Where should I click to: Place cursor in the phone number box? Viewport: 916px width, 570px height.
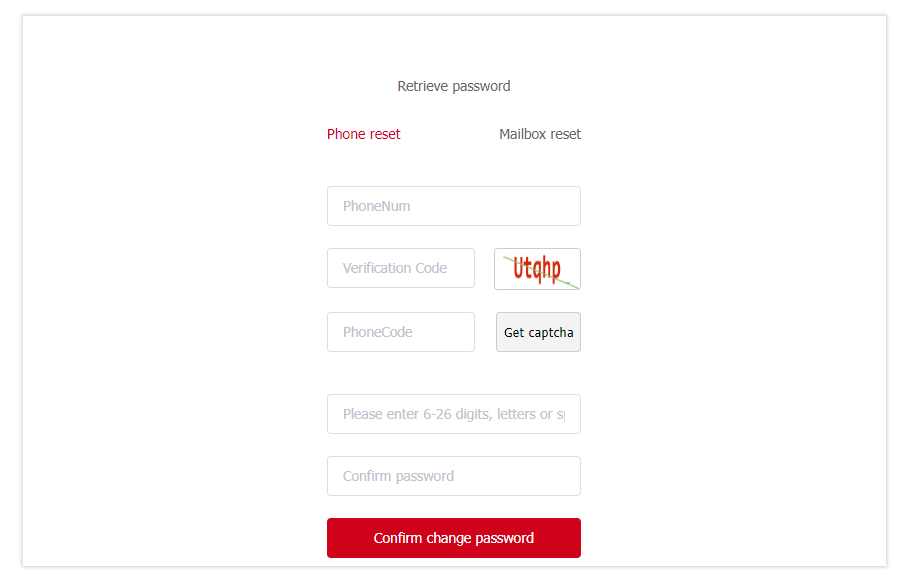point(453,206)
